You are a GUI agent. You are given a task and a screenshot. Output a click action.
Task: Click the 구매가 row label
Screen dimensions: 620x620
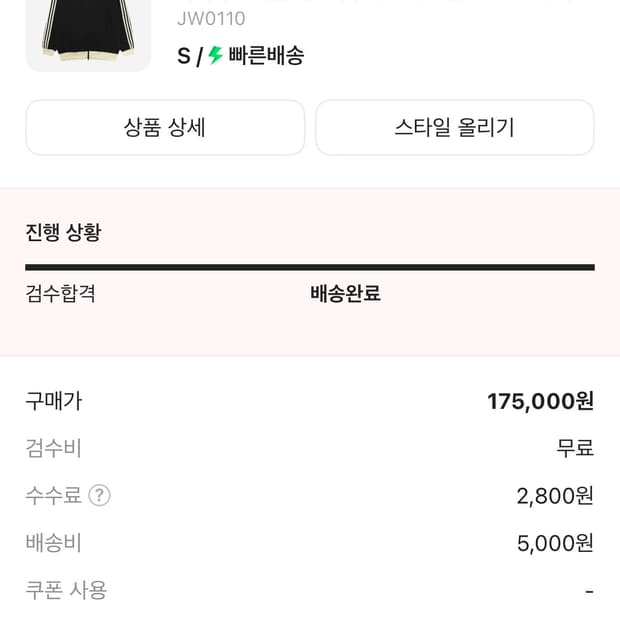[54, 401]
